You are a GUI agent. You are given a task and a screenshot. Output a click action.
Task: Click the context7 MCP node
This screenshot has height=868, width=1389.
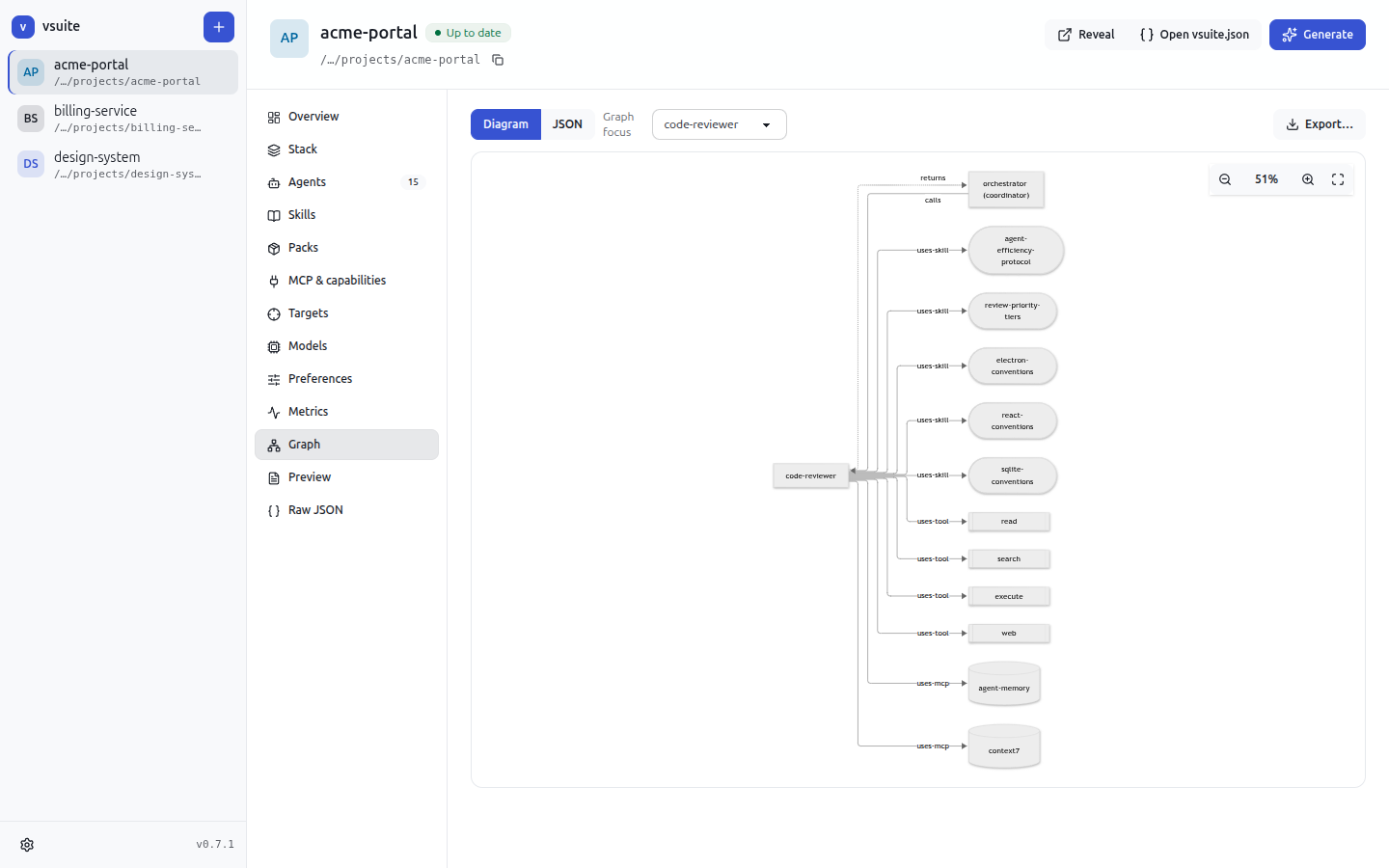[x=1004, y=746]
